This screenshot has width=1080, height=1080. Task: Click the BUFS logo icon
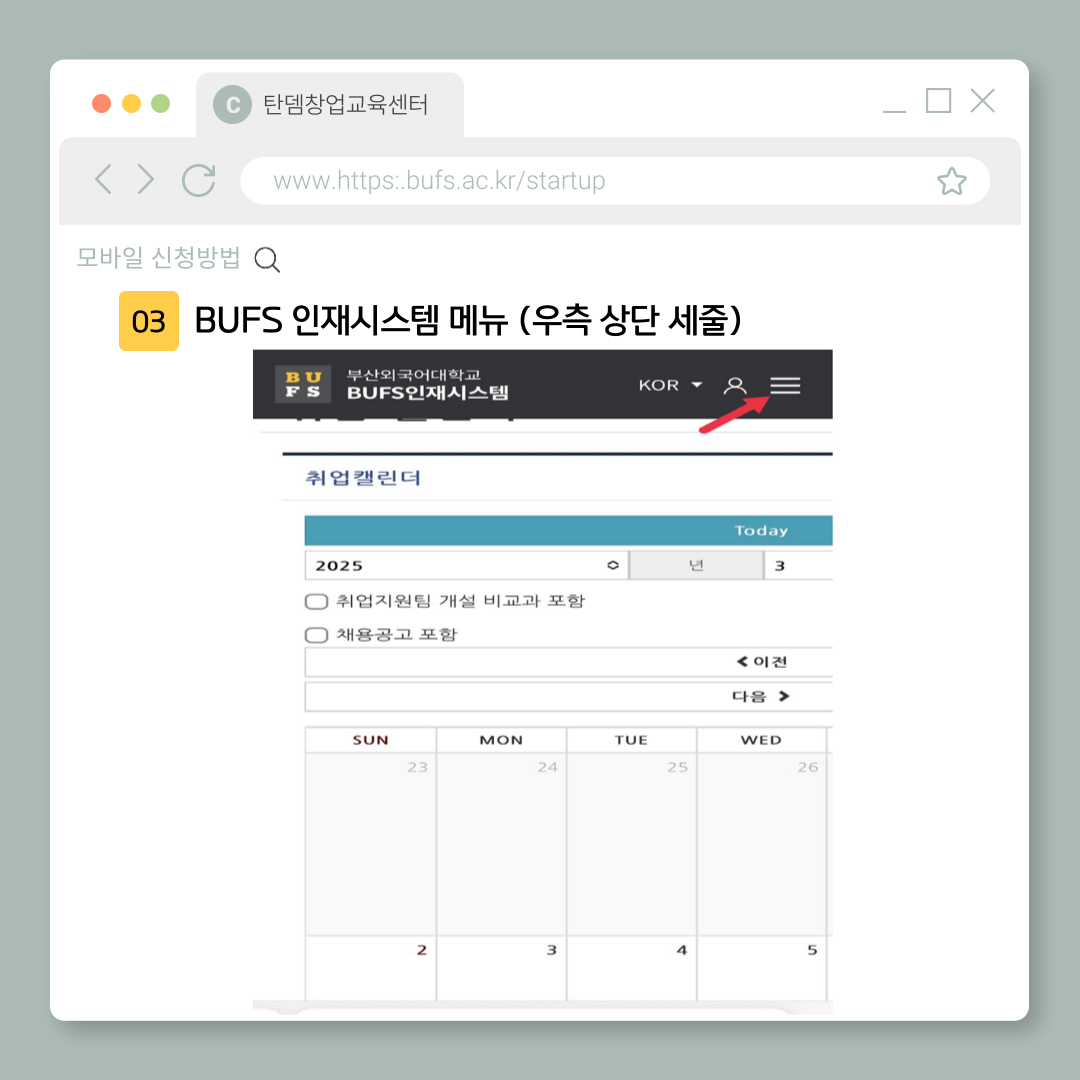point(303,385)
